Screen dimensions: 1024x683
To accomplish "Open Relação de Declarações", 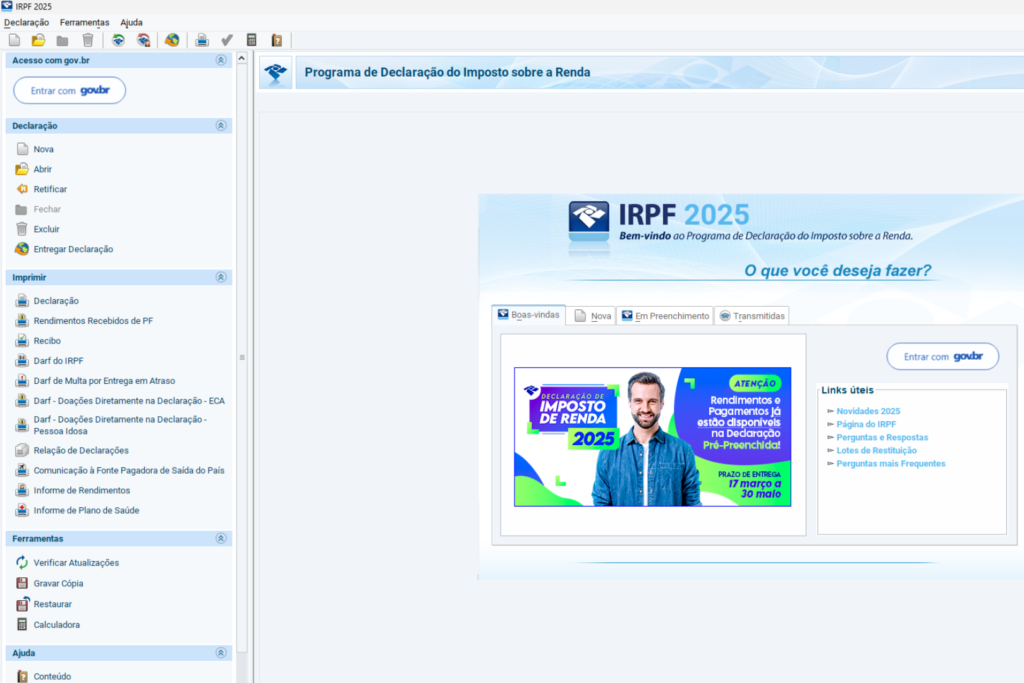I will click(x=81, y=451).
